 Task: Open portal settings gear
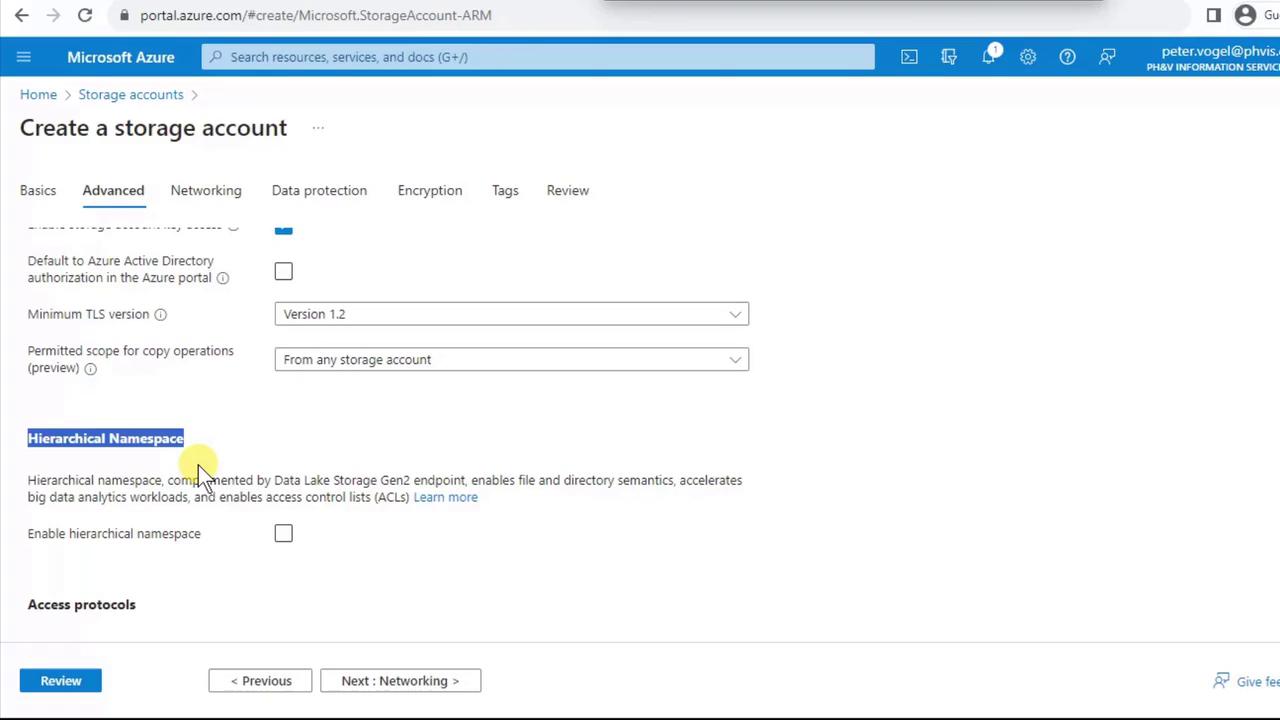1028,57
